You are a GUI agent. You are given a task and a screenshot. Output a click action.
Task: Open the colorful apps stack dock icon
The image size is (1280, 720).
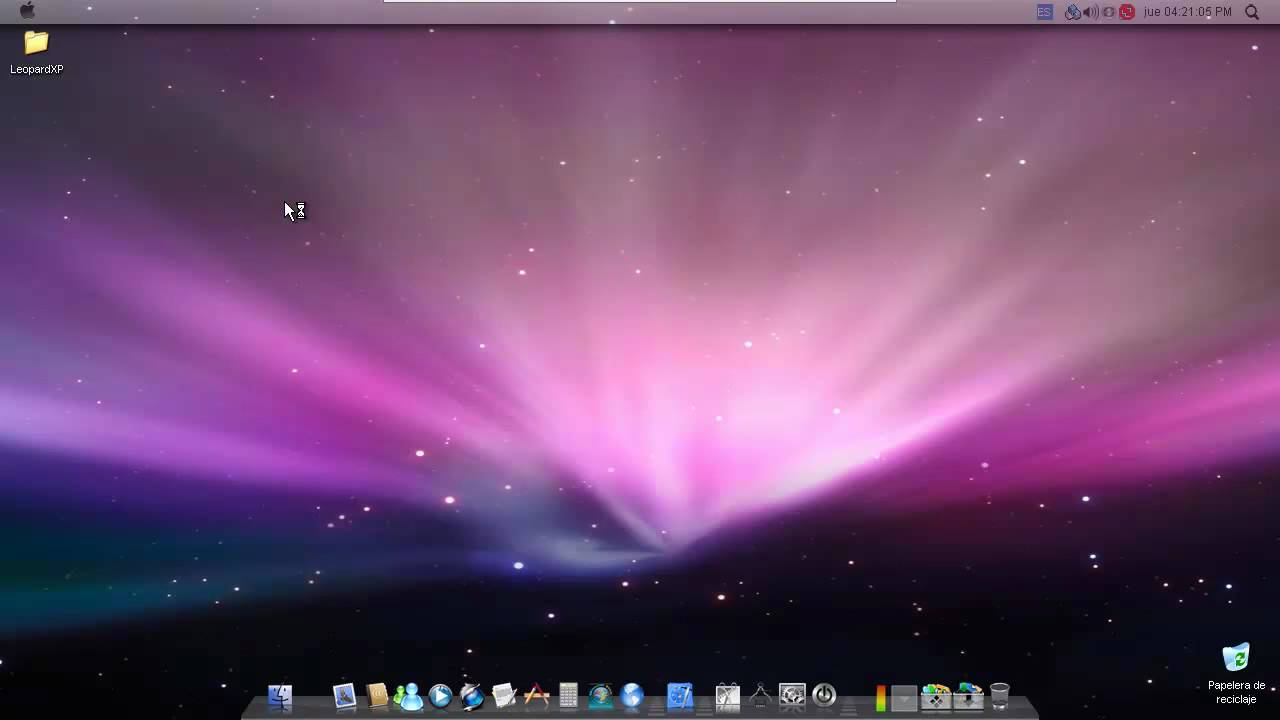click(x=936, y=696)
